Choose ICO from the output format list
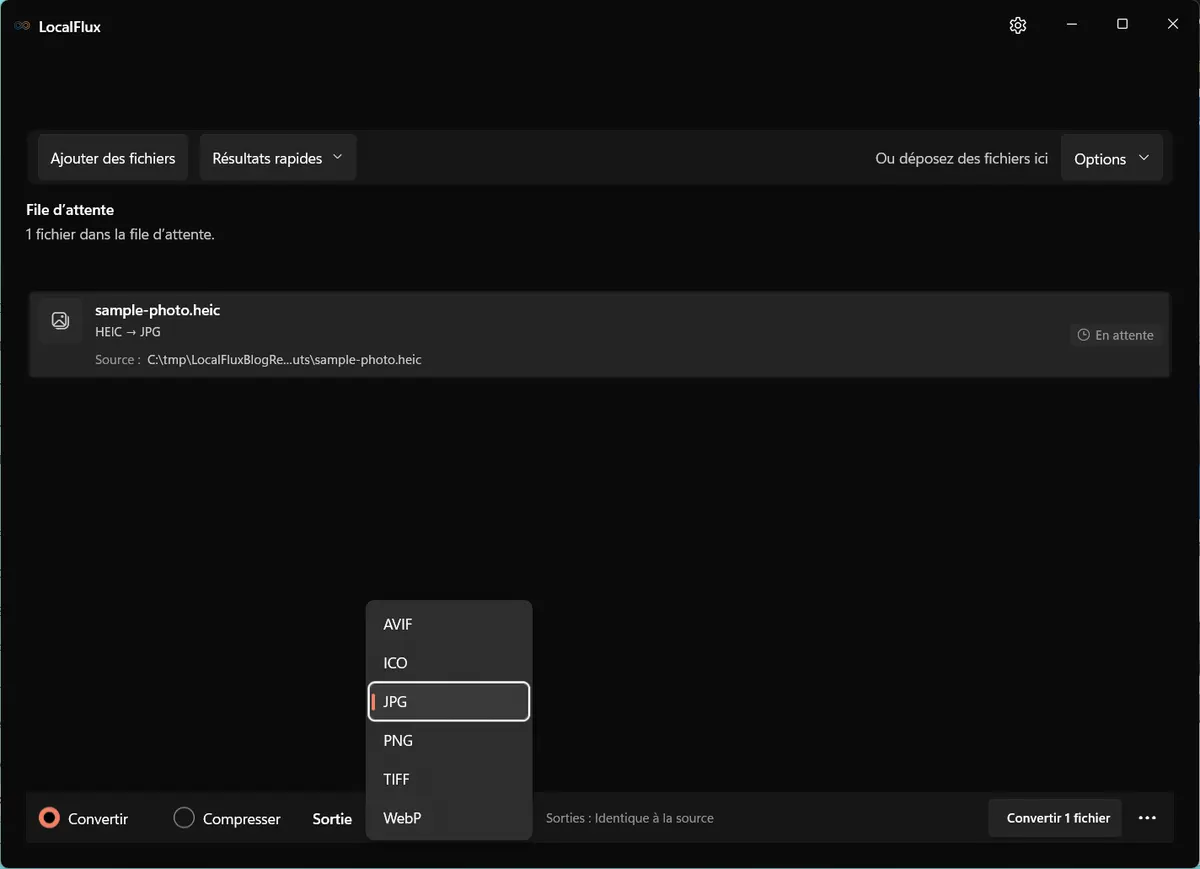1200x869 pixels. 449,663
